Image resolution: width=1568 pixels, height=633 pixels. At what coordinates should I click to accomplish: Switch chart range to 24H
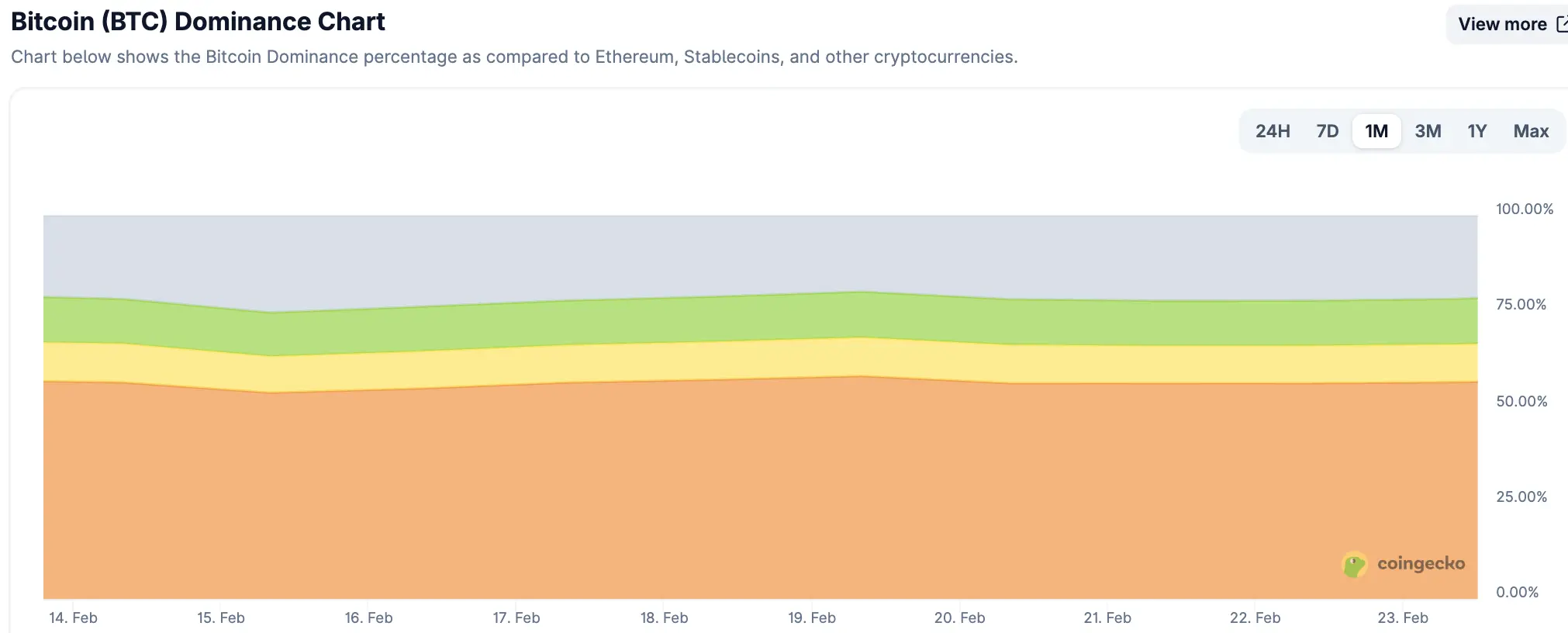click(1273, 131)
